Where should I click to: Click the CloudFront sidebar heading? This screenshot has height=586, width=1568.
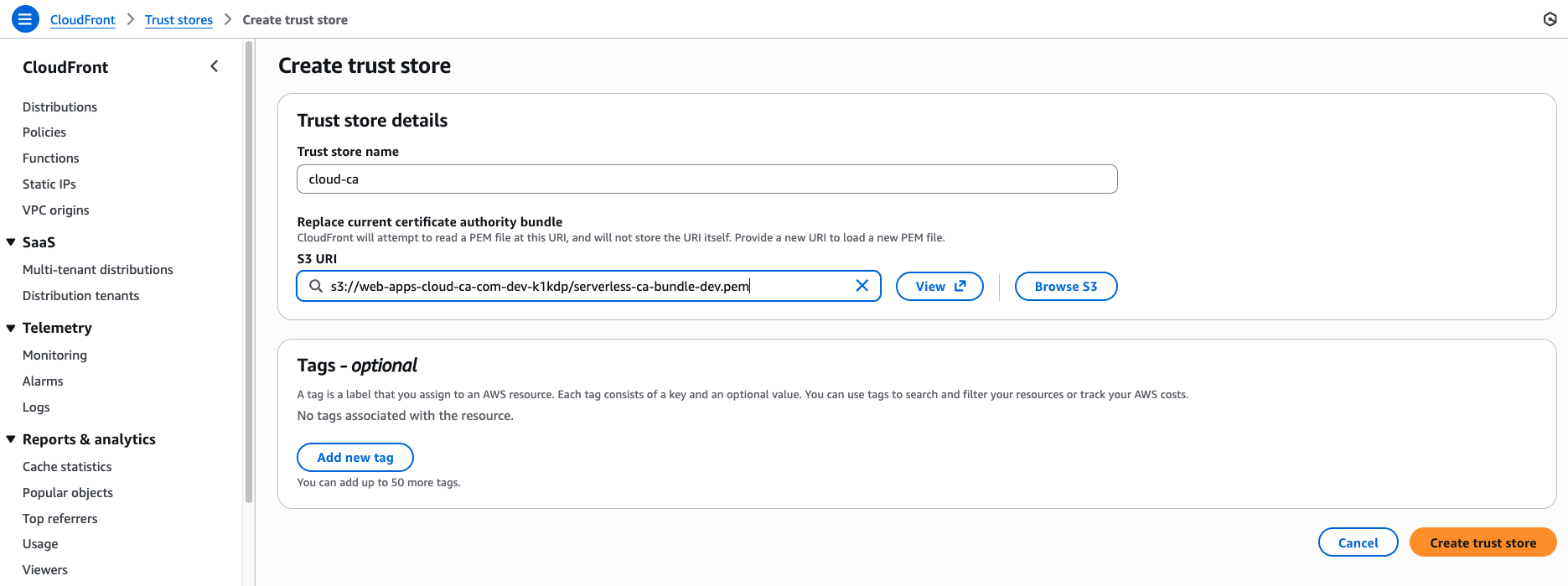point(65,67)
